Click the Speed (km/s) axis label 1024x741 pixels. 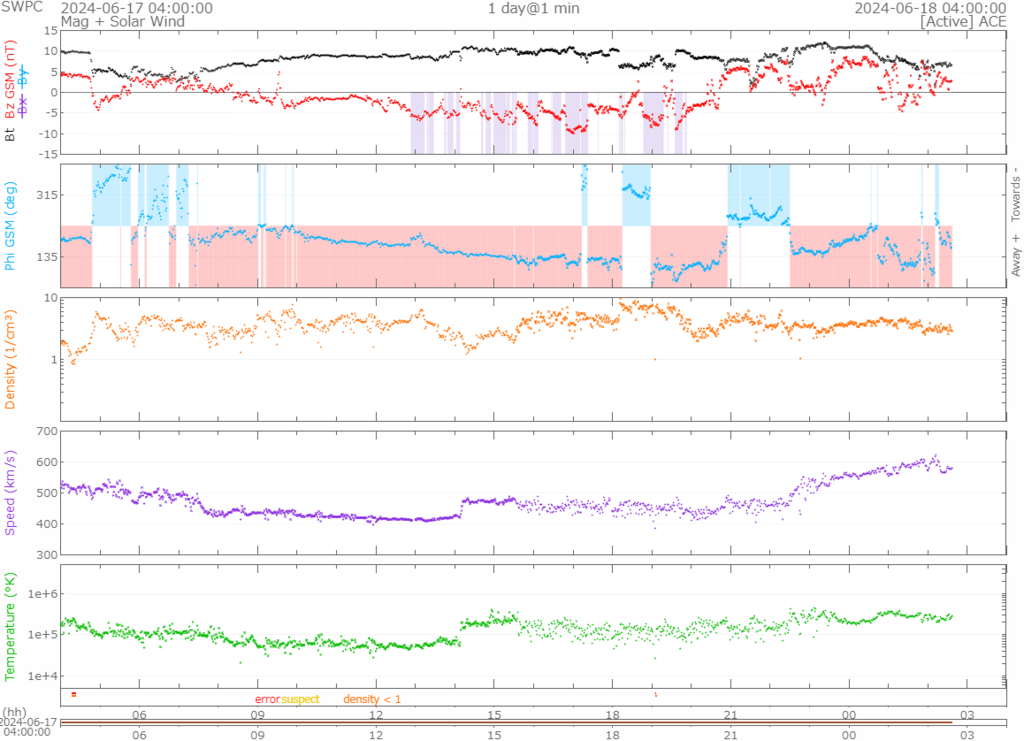pos(10,492)
